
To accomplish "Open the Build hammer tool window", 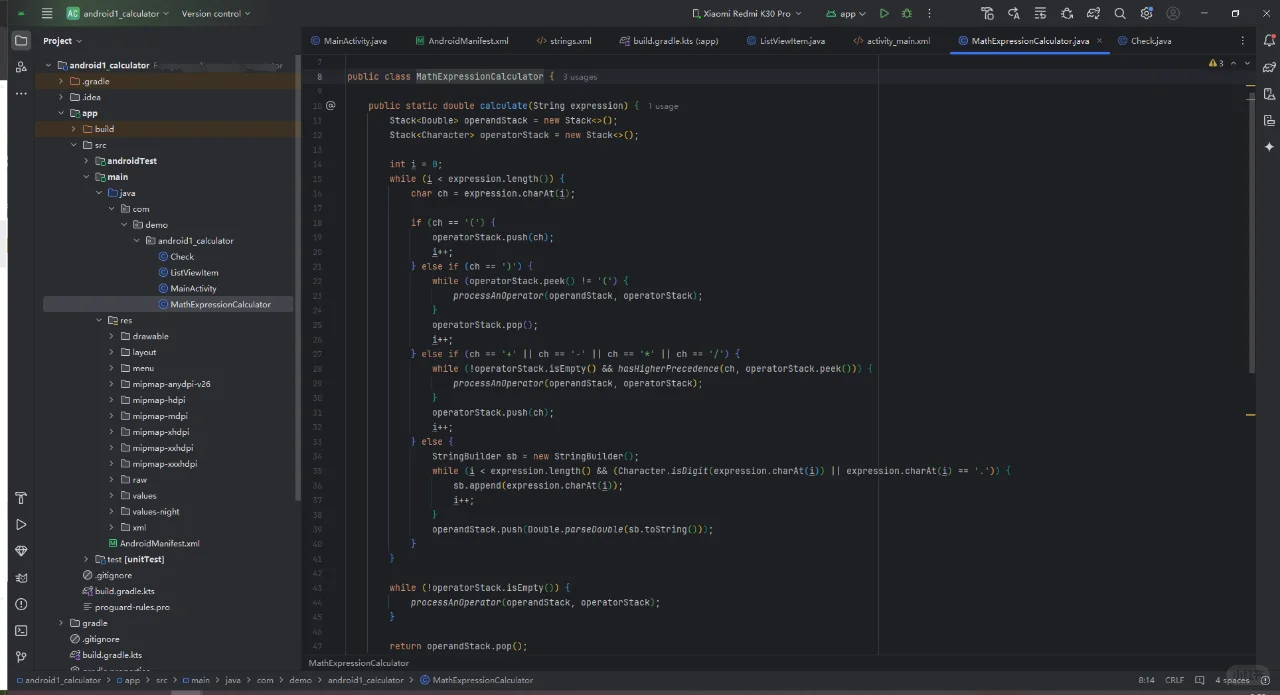I will click(x=21, y=498).
